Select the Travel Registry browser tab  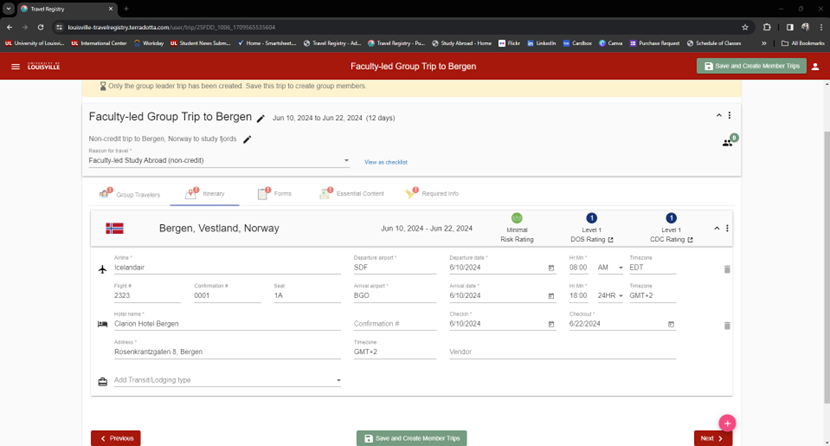(x=66, y=9)
